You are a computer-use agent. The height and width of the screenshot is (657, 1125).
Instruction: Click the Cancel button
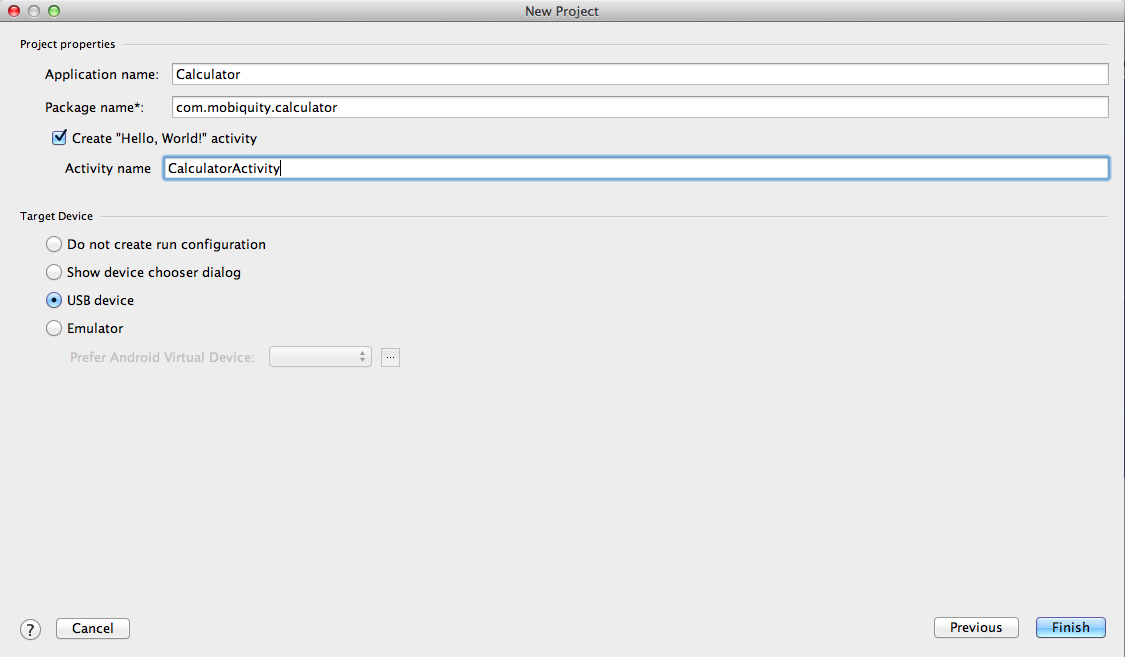[93, 628]
